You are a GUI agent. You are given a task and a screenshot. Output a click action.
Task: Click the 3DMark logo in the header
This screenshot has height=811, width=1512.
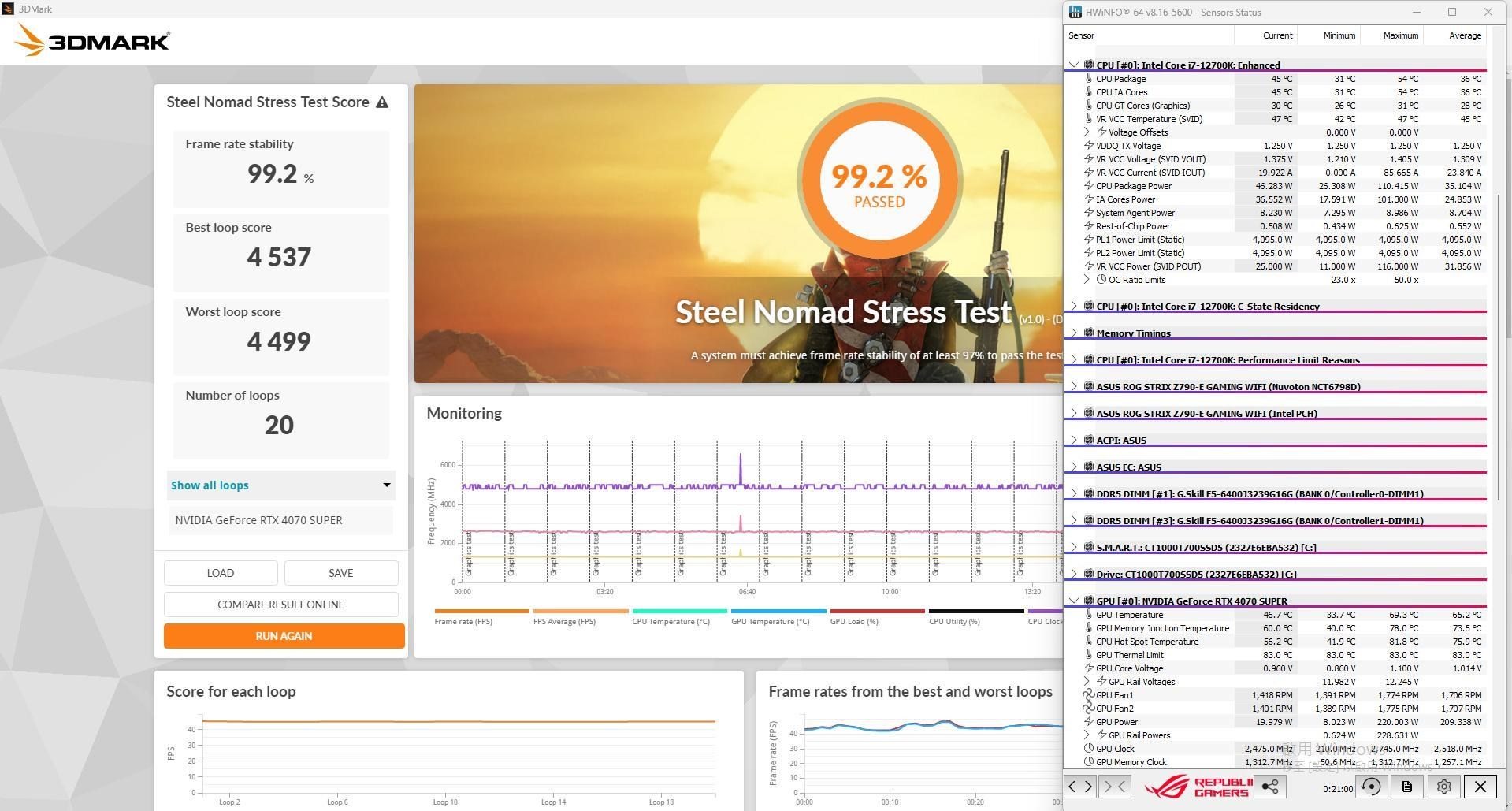(x=92, y=40)
